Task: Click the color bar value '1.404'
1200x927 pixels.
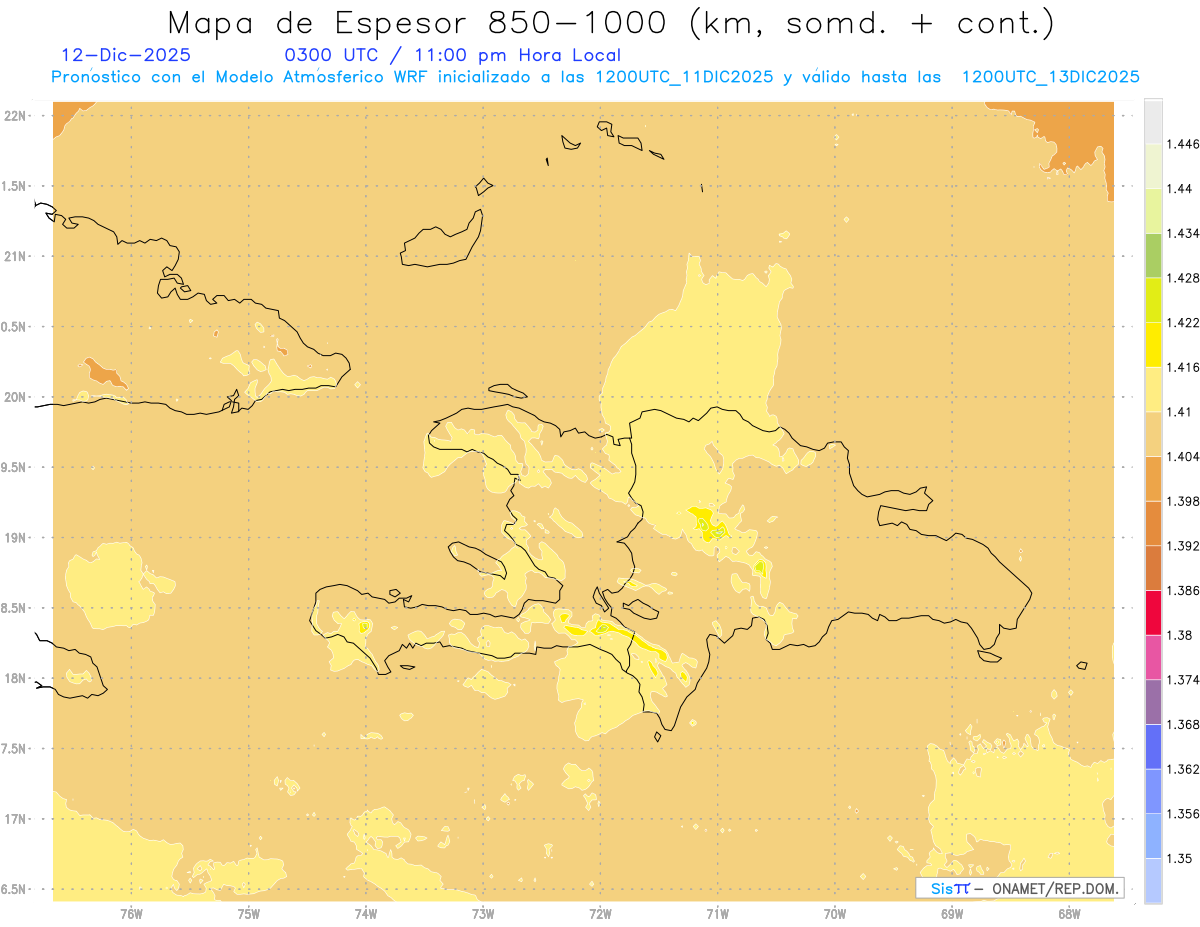Action: pyautogui.click(x=1183, y=456)
